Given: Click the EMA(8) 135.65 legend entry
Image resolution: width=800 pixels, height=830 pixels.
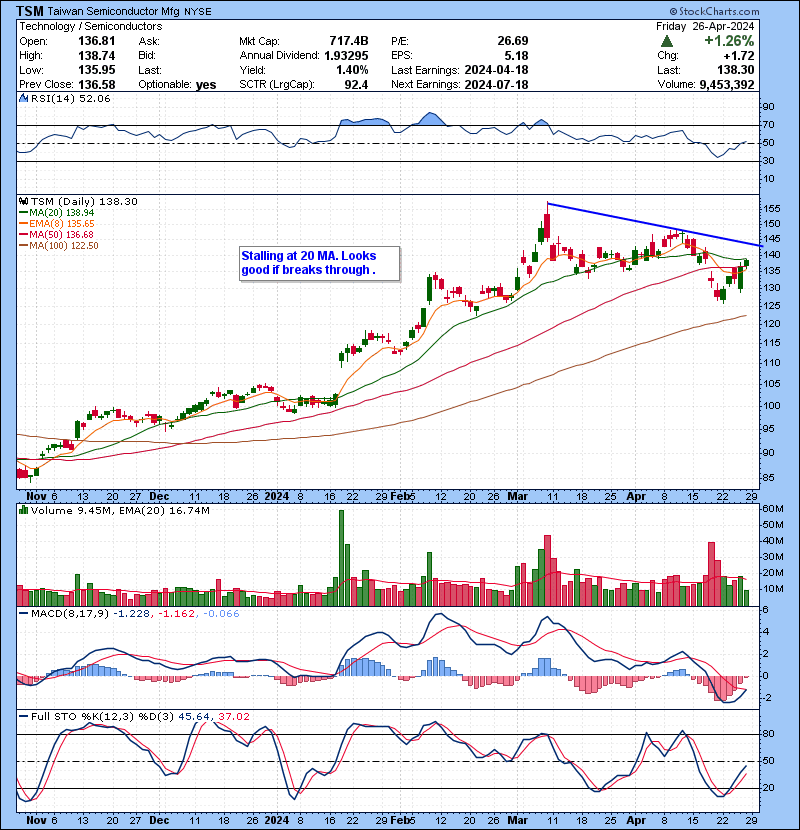Looking at the screenshot, I should pyautogui.click(x=57, y=224).
